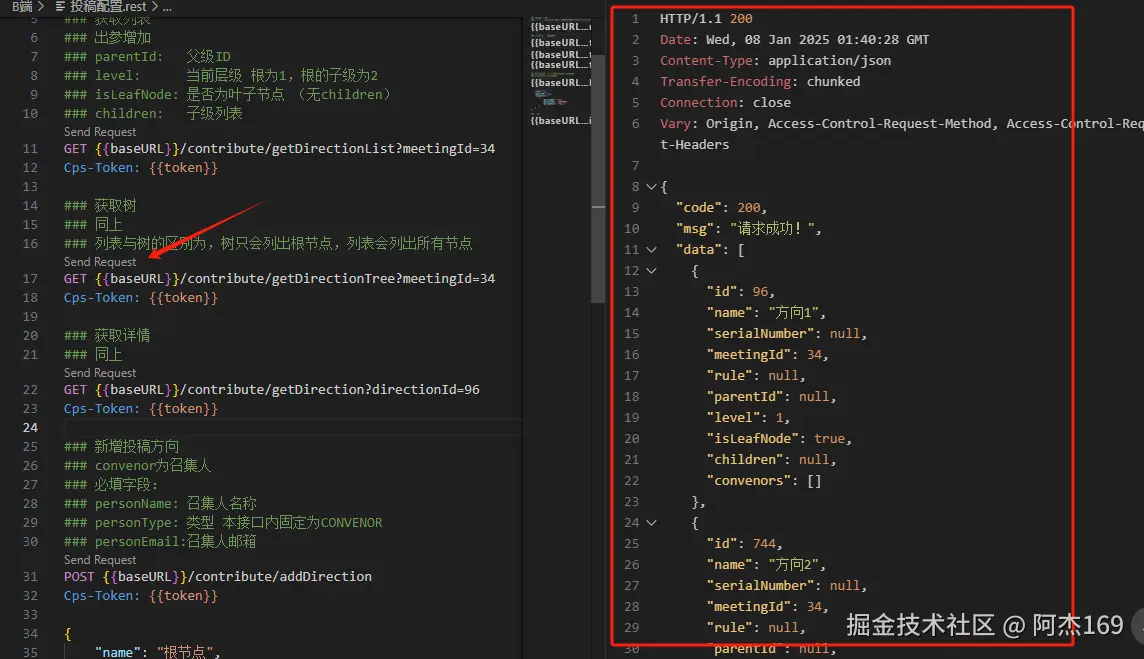Viewport: 1144px width, 659px height.
Task: Click comment '### 获取树' on line 14
Action: pyautogui.click(x=100, y=205)
